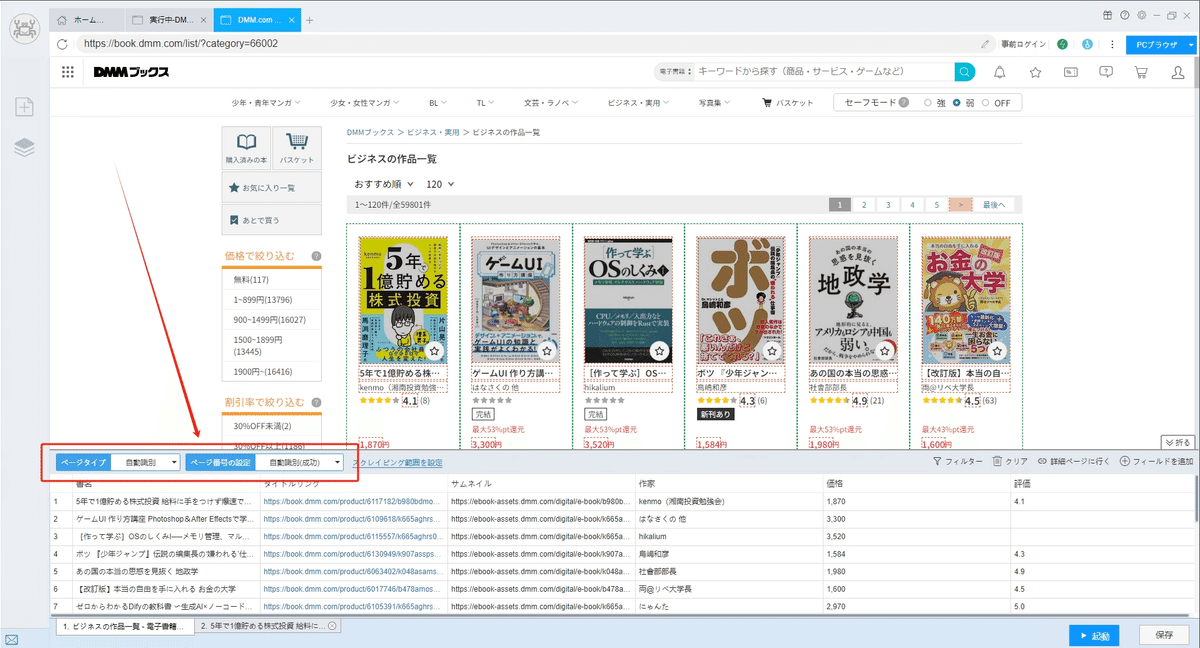The width and height of the screenshot is (1200, 648).
Task: Expand the ビジネス・実用 menu
Action: point(639,103)
